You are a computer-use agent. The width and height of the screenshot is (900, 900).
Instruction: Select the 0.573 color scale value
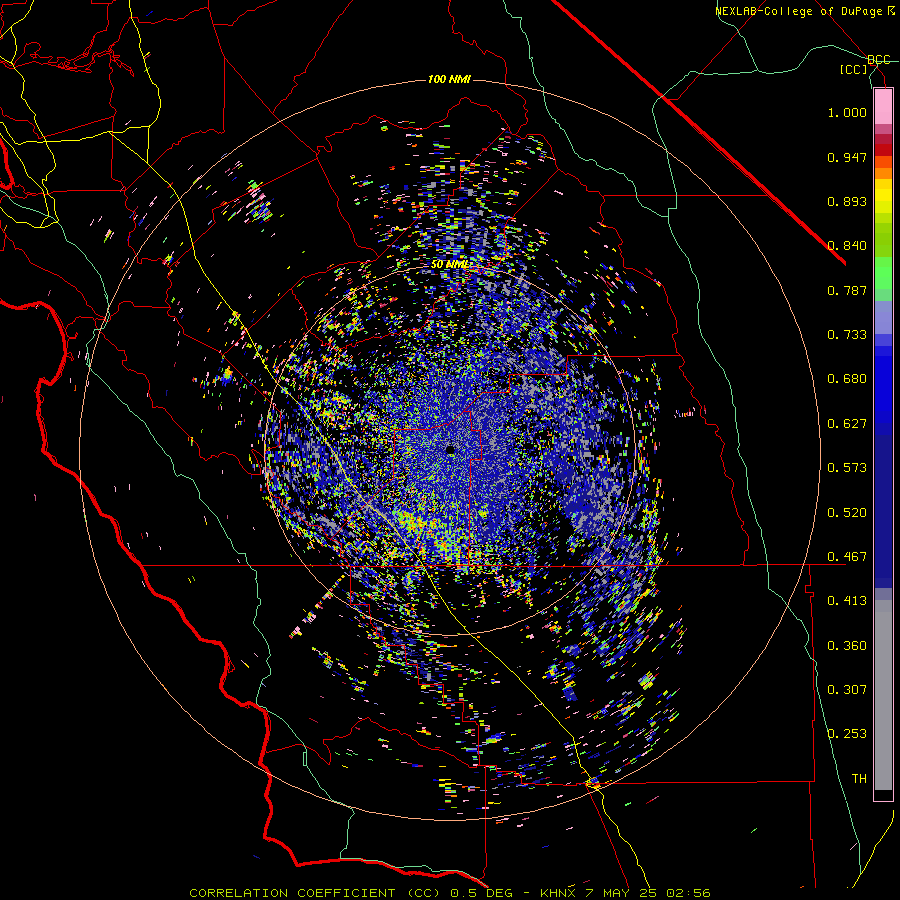(847, 468)
